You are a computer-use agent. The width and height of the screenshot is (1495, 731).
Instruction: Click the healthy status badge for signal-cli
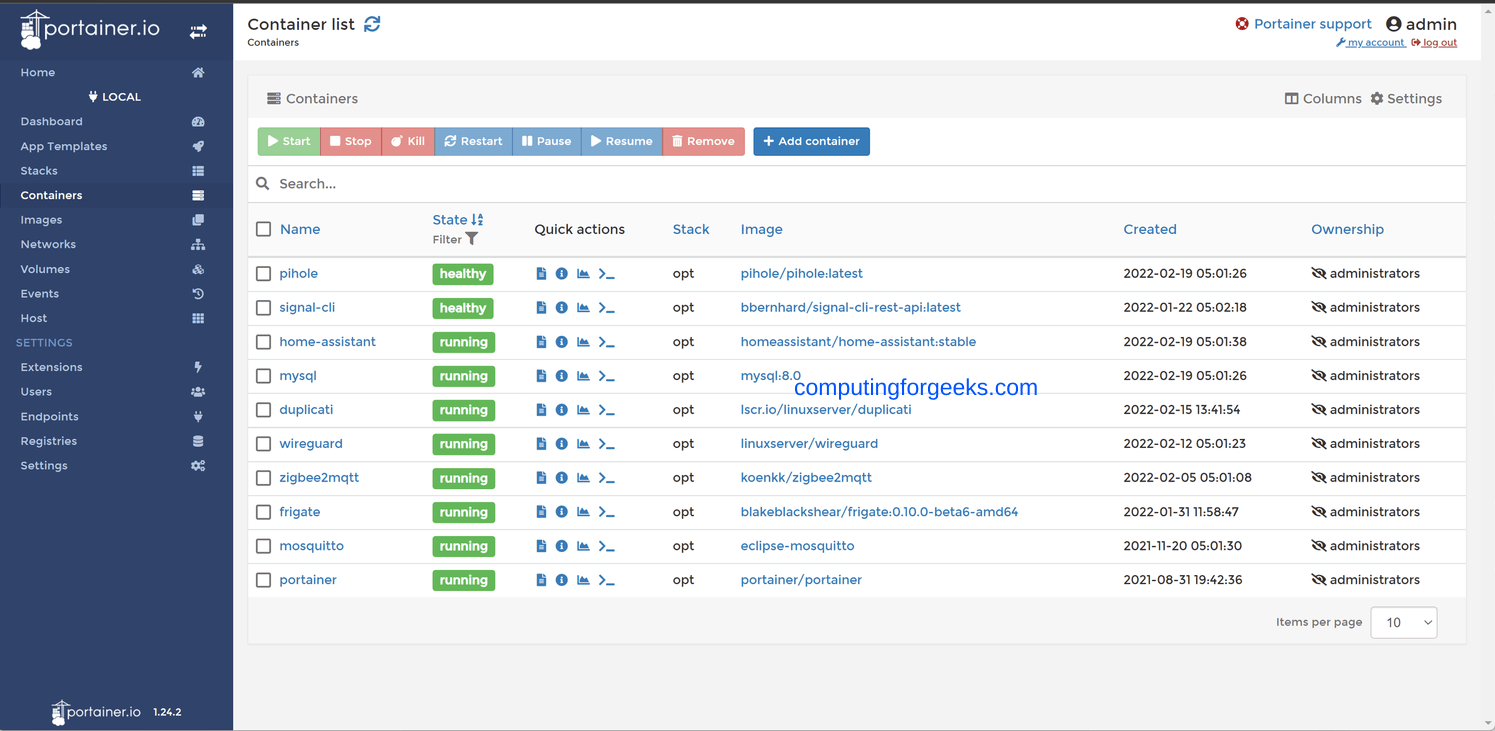[x=463, y=307]
